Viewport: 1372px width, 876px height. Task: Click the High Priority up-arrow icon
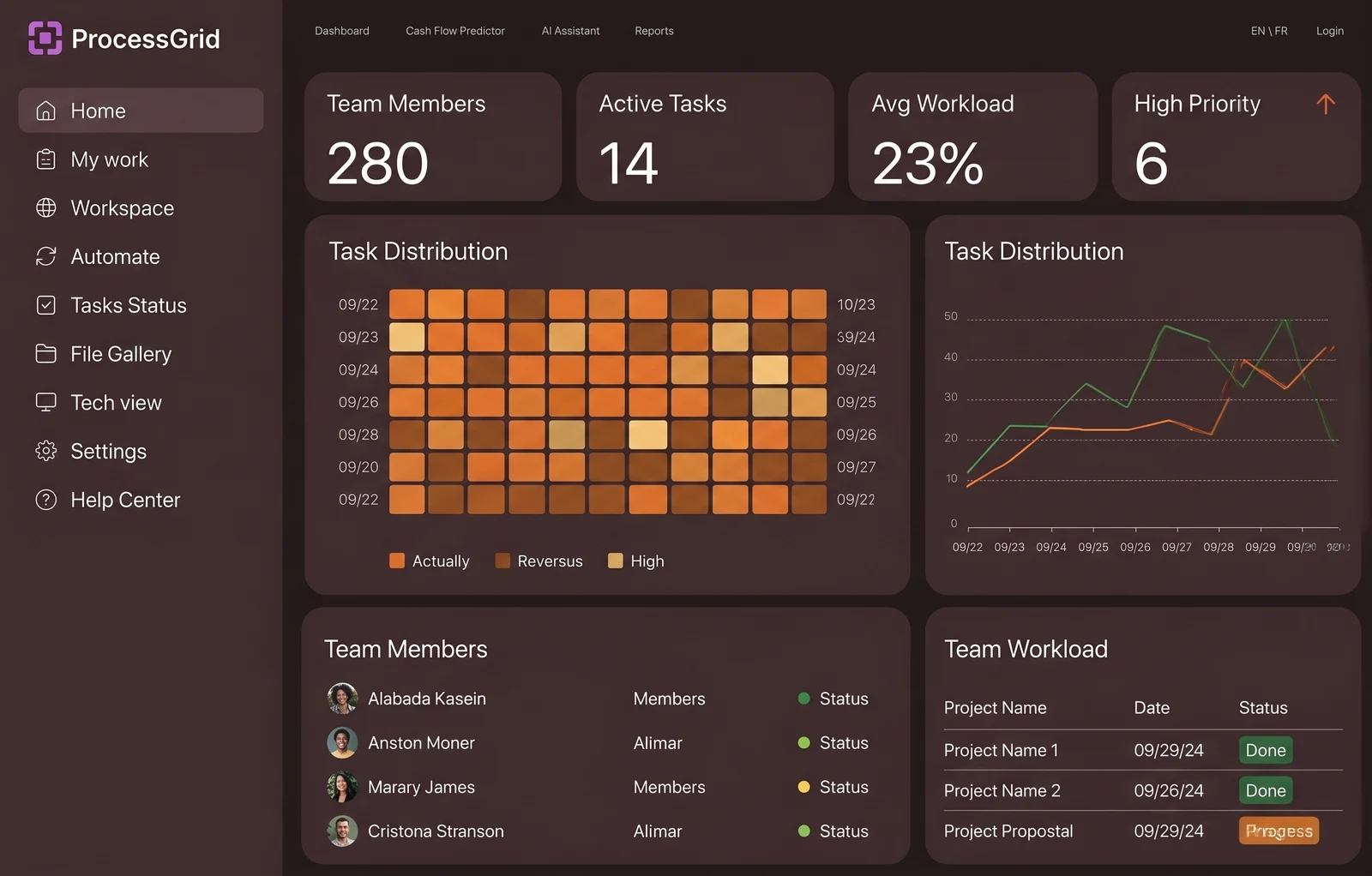1326,104
